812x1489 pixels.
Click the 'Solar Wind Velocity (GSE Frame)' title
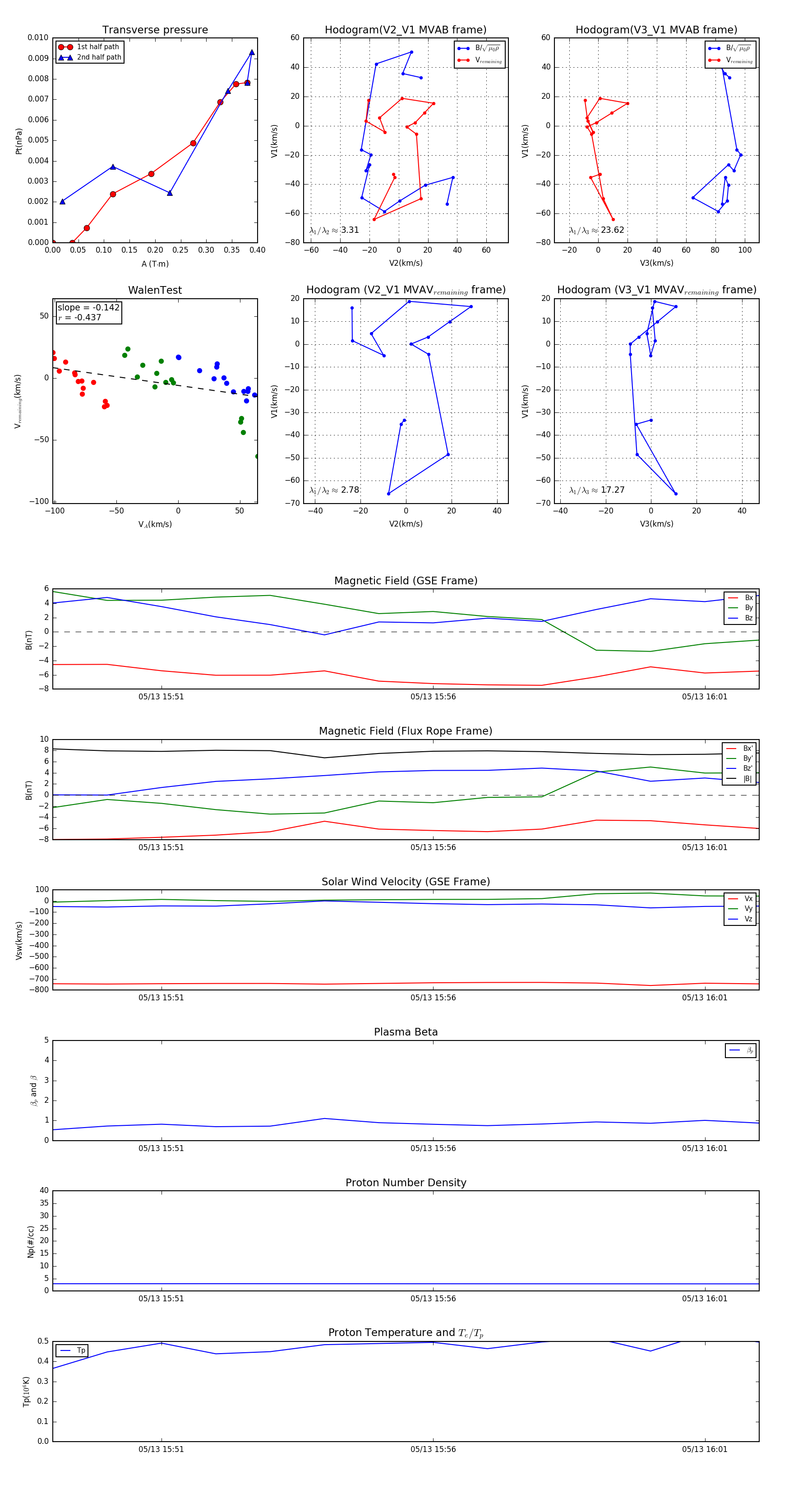tap(406, 882)
